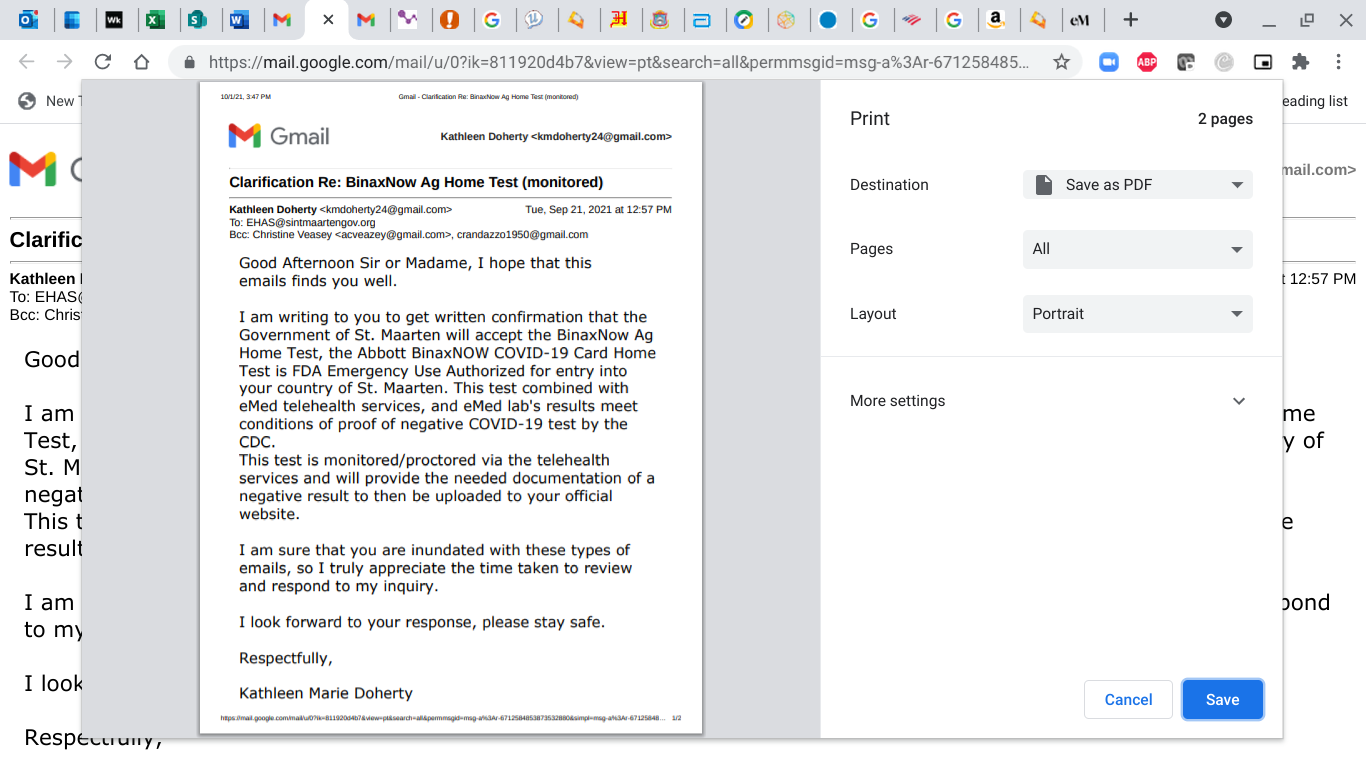Open the eM (eMed) browser tab
1366x768 pixels.
[x=1079, y=19]
